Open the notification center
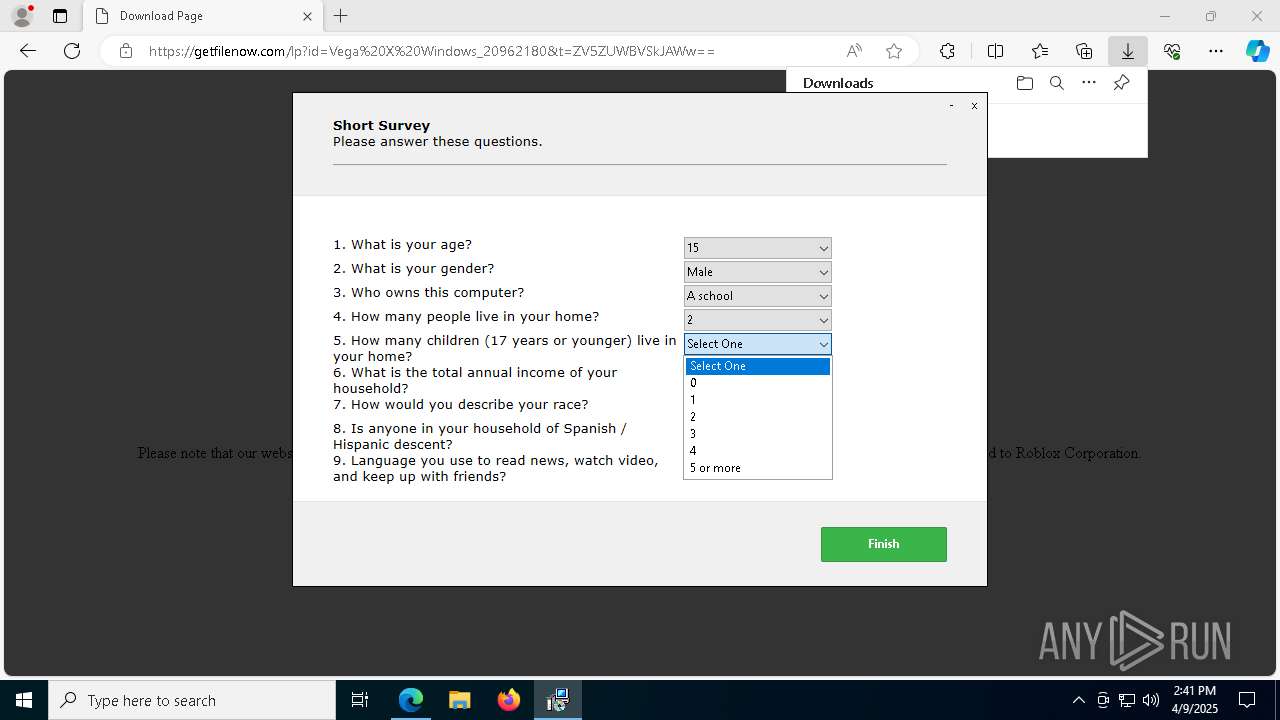Screen dimensions: 1280x720 pos(1248,700)
